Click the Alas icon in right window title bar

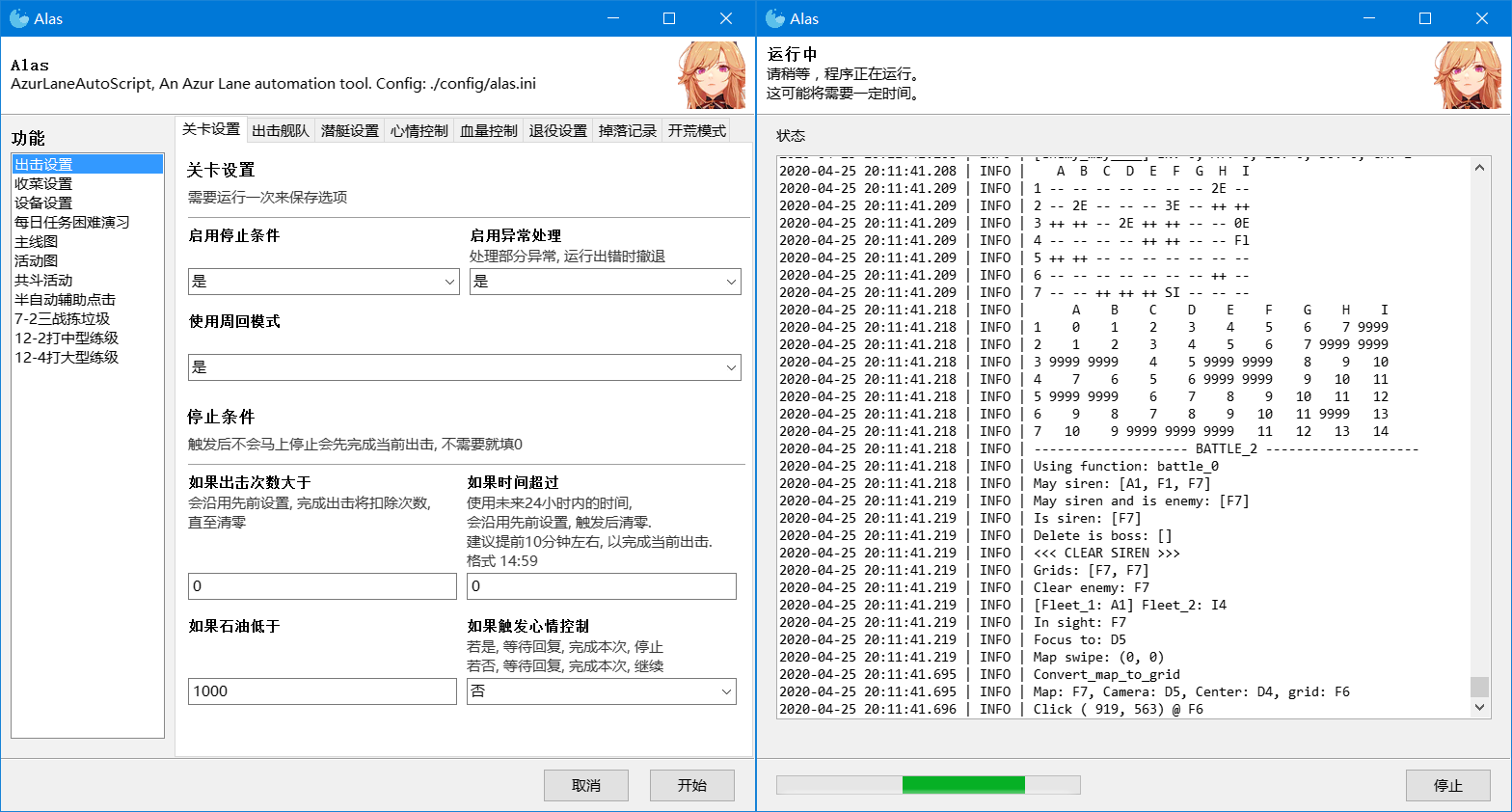point(774,18)
